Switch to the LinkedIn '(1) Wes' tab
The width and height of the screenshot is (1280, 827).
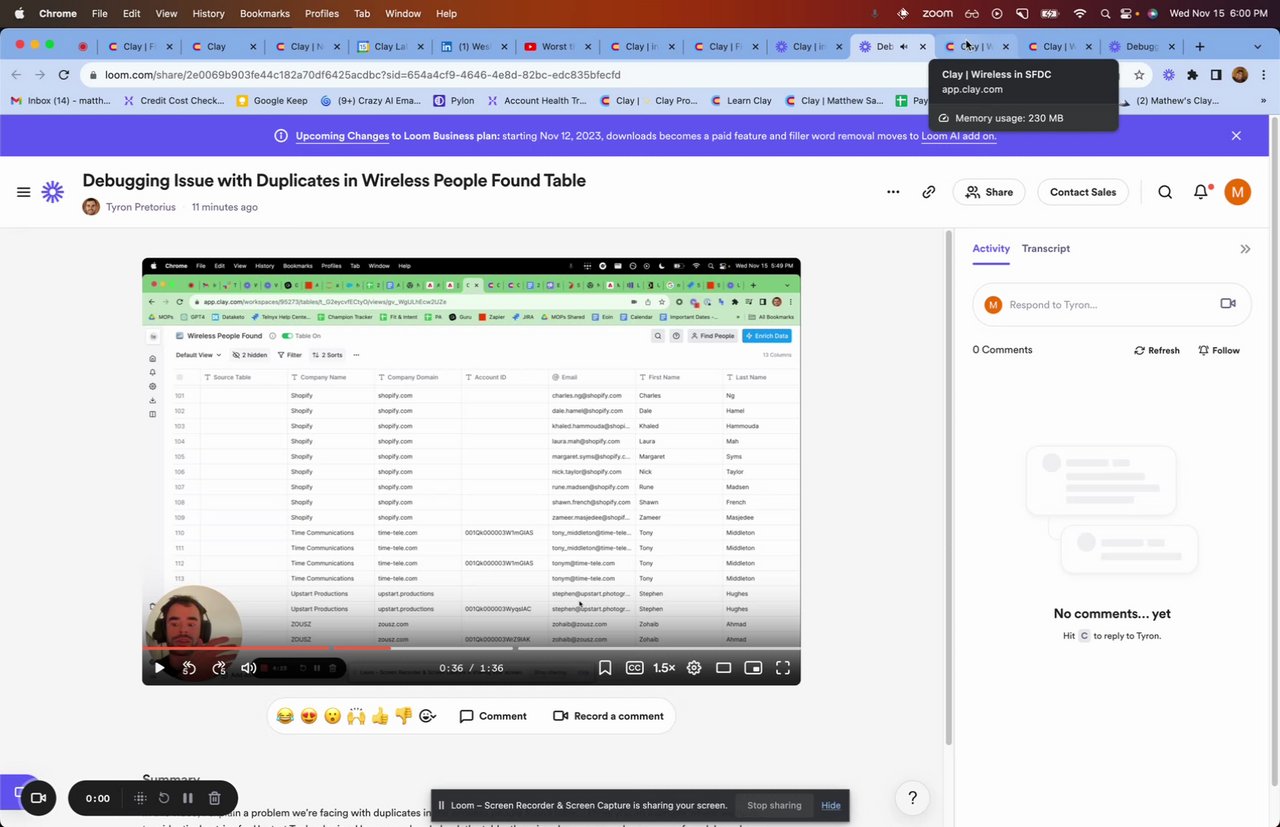(472, 46)
